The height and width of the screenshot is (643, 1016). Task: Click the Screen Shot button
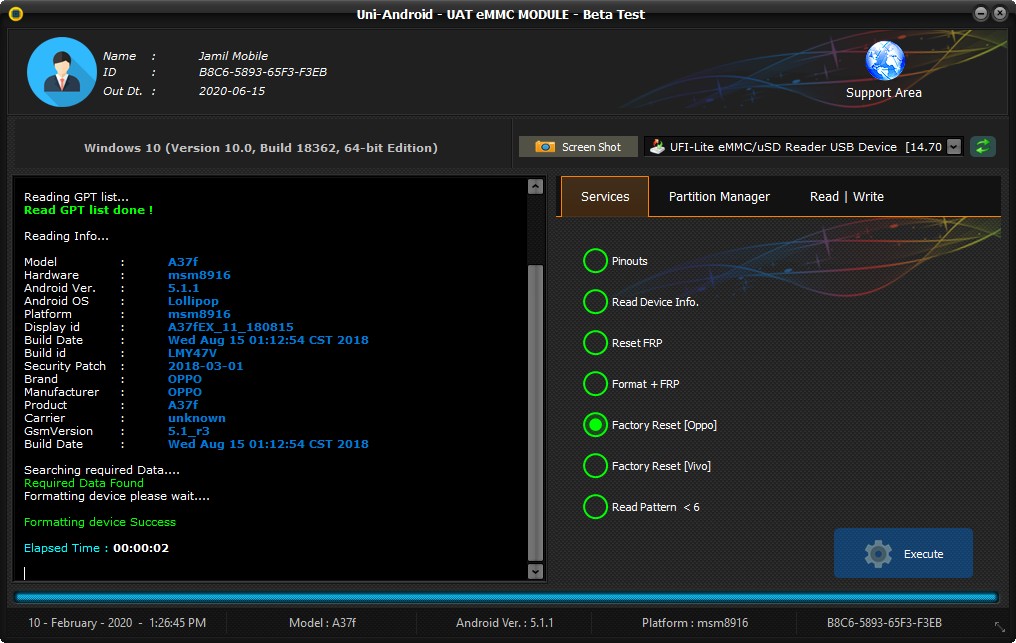point(578,147)
